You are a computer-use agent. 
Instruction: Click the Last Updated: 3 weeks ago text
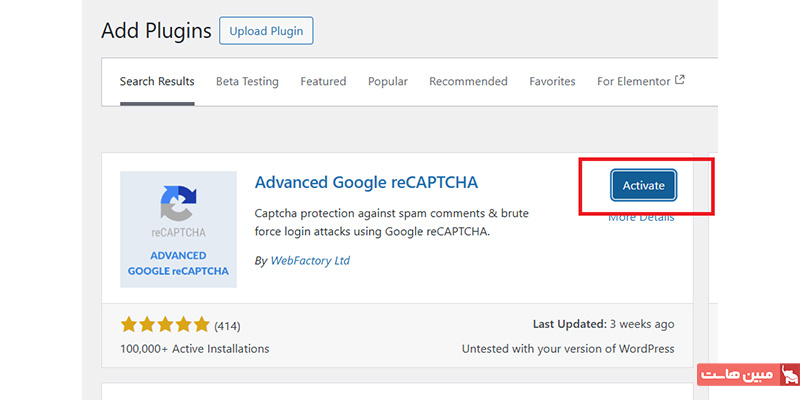tap(603, 324)
